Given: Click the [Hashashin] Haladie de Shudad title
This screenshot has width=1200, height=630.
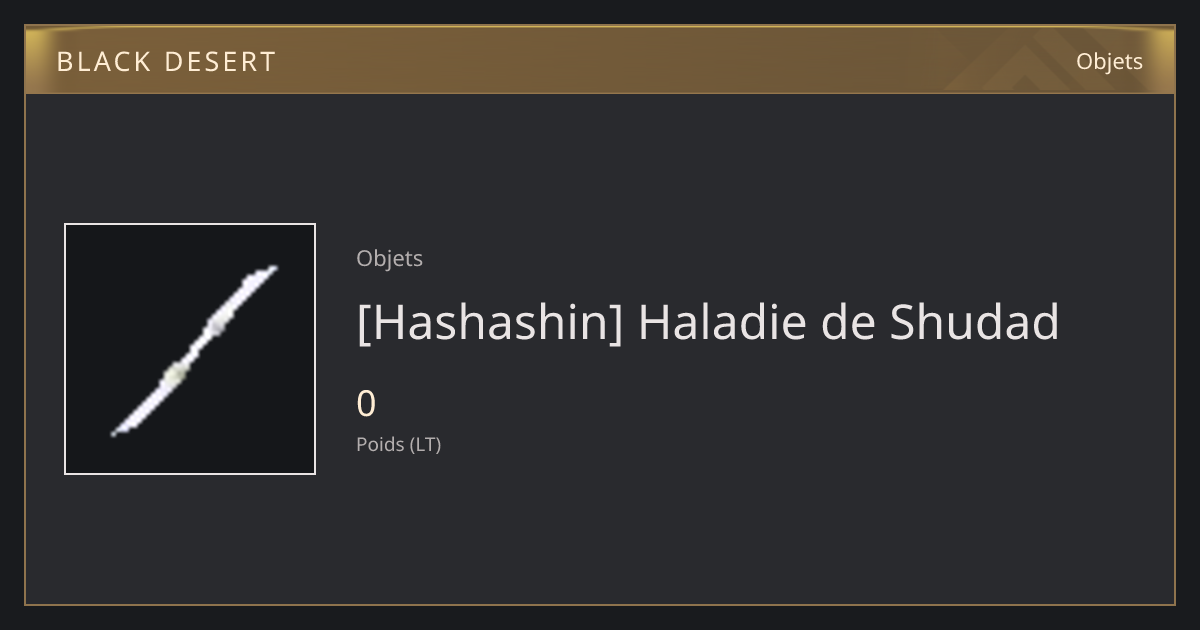Looking at the screenshot, I should [x=707, y=323].
